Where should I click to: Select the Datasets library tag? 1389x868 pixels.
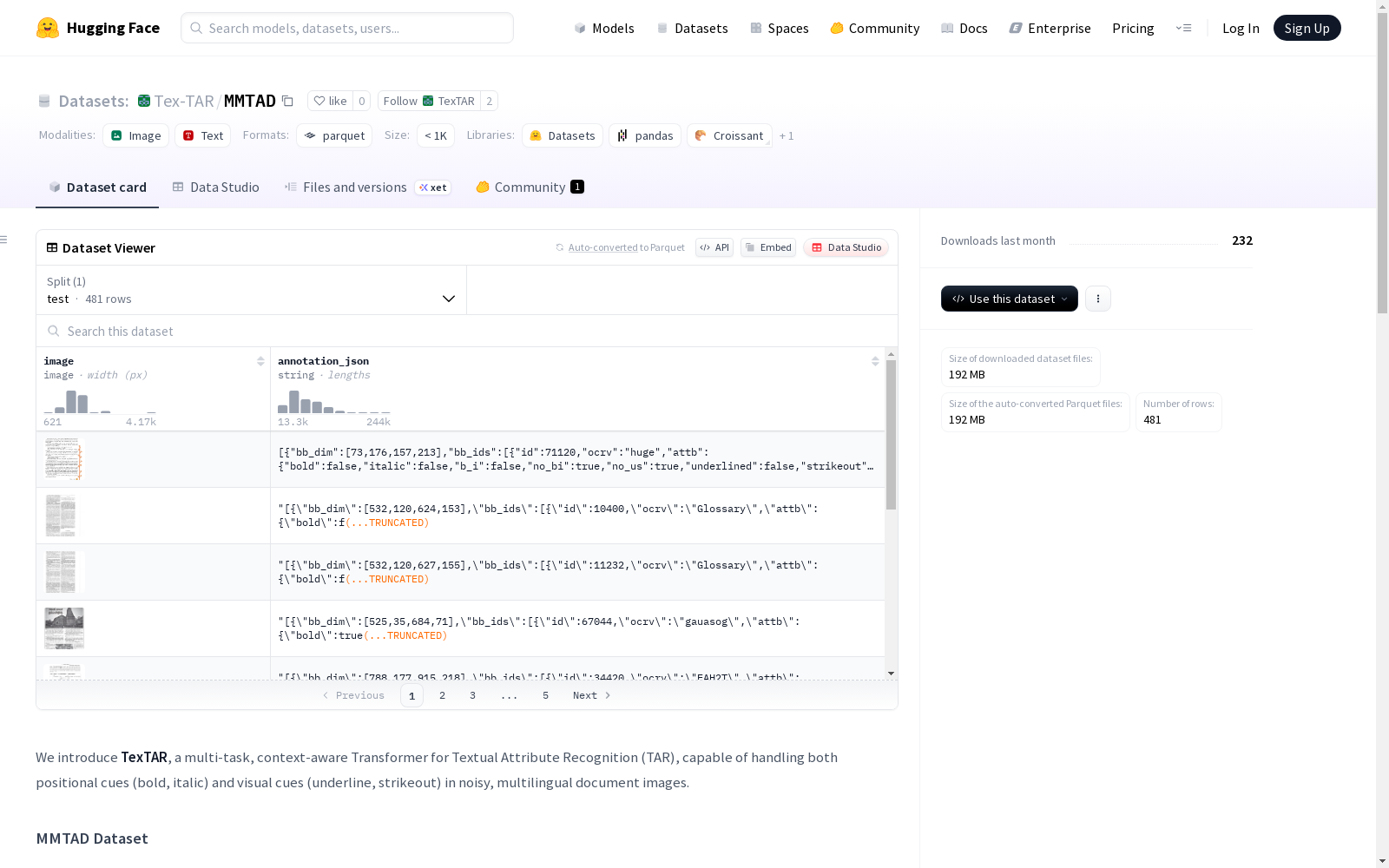point(563,135)
